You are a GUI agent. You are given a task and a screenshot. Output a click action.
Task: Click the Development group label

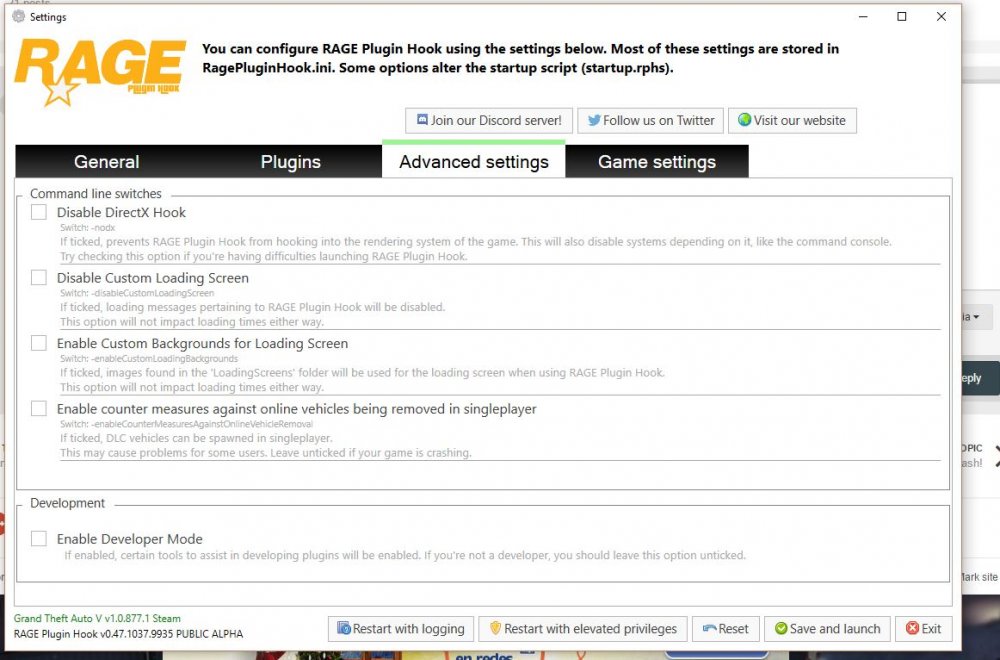coord(67,502)
